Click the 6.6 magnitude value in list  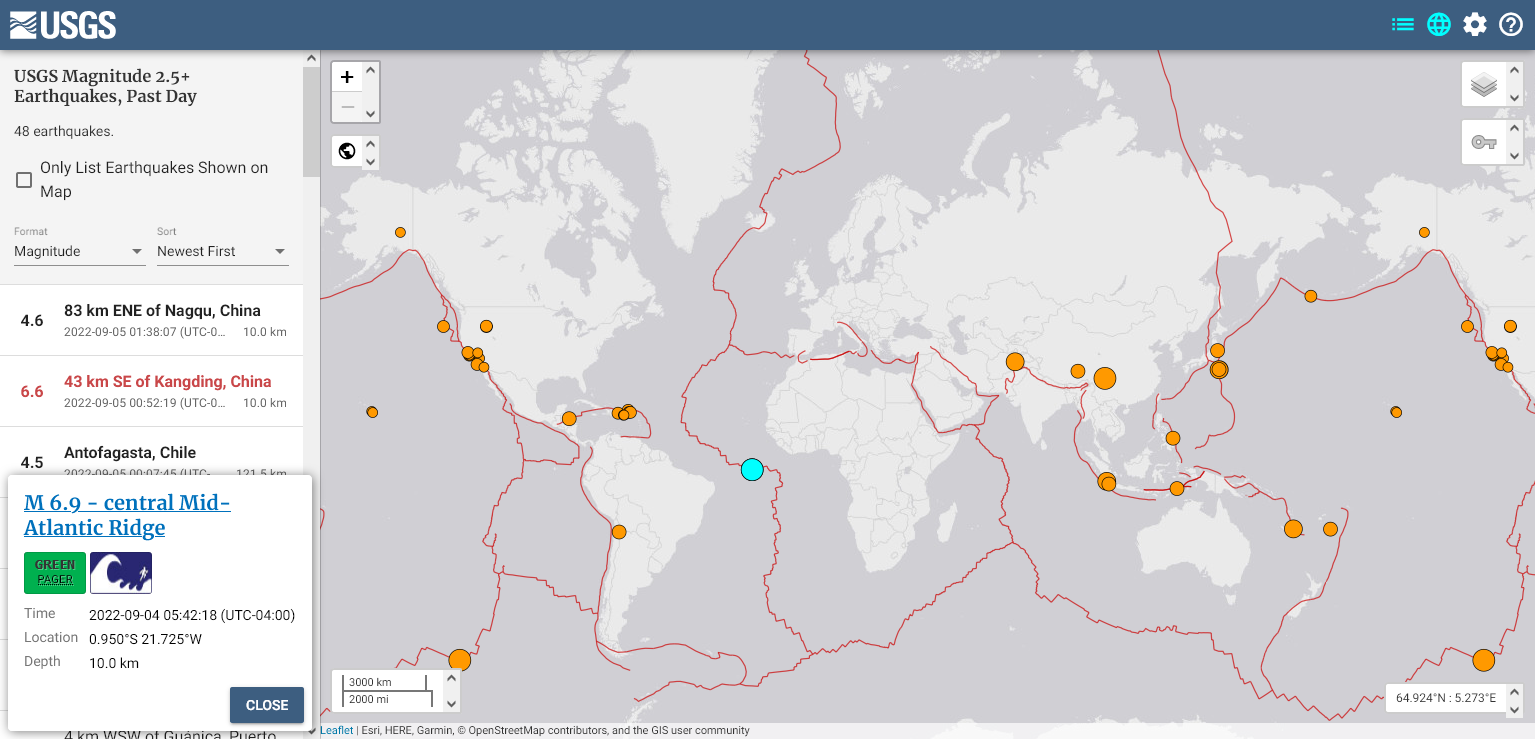tap(32, 392)
